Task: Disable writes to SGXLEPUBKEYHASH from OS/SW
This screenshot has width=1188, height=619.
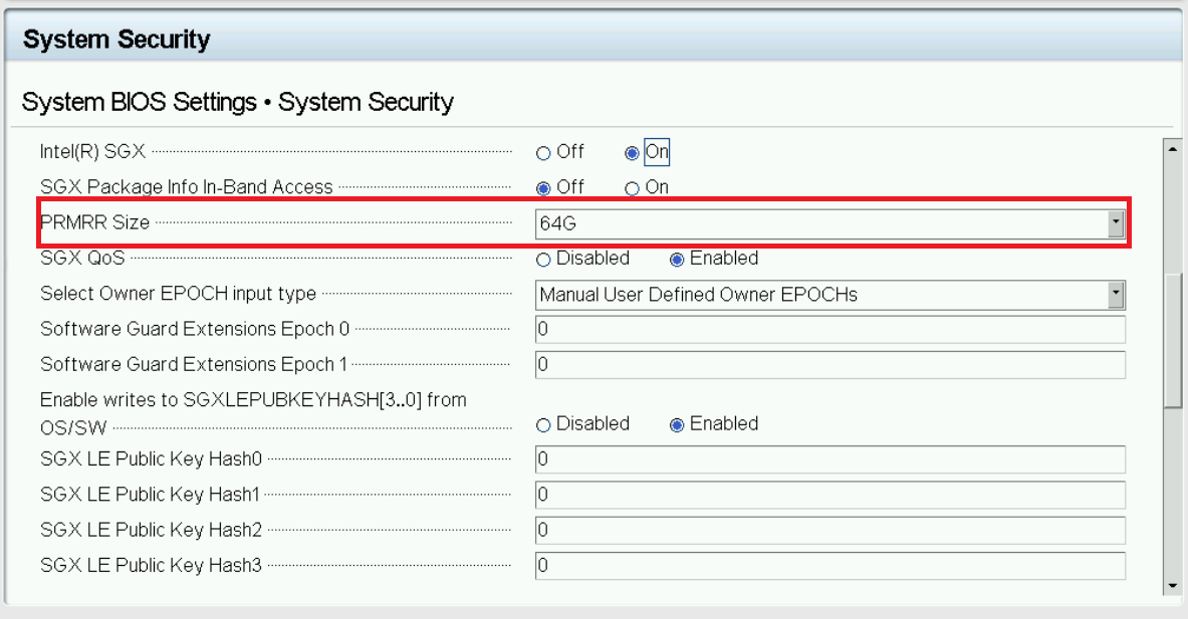Action: click(x=544, y=423)
